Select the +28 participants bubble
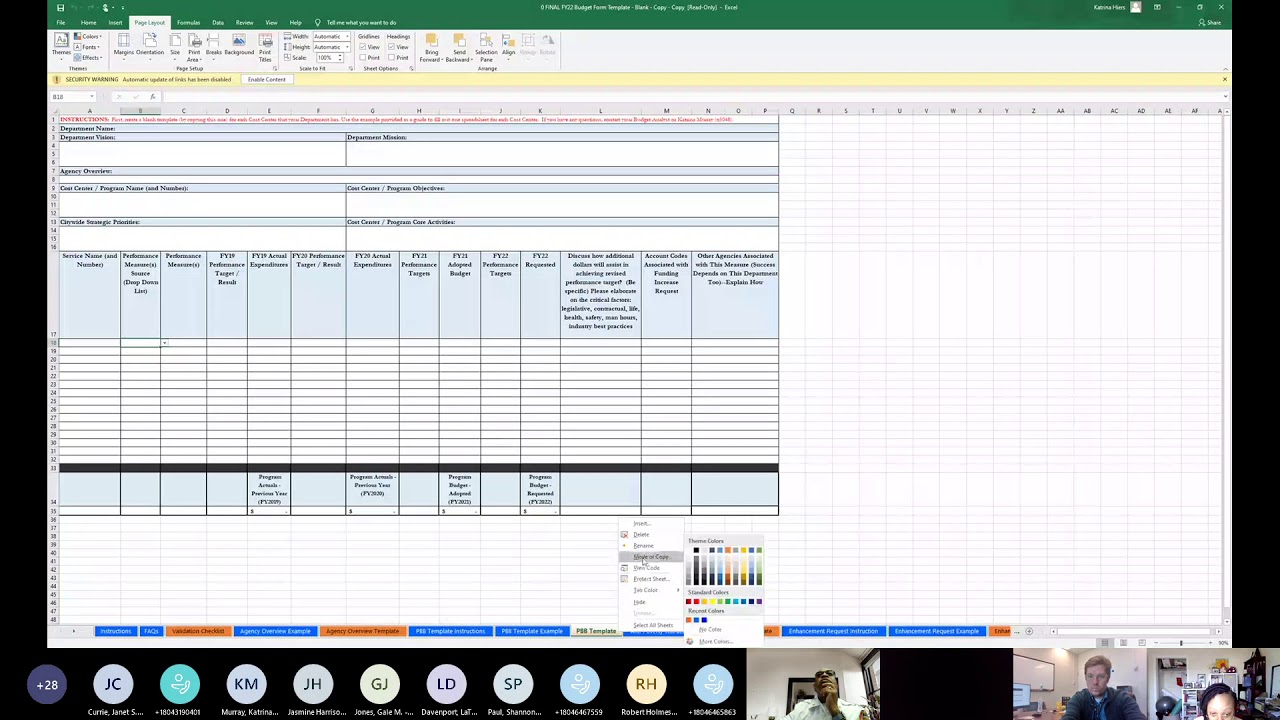The width and height of the screenshot is (1280, 720). [47, 685]
